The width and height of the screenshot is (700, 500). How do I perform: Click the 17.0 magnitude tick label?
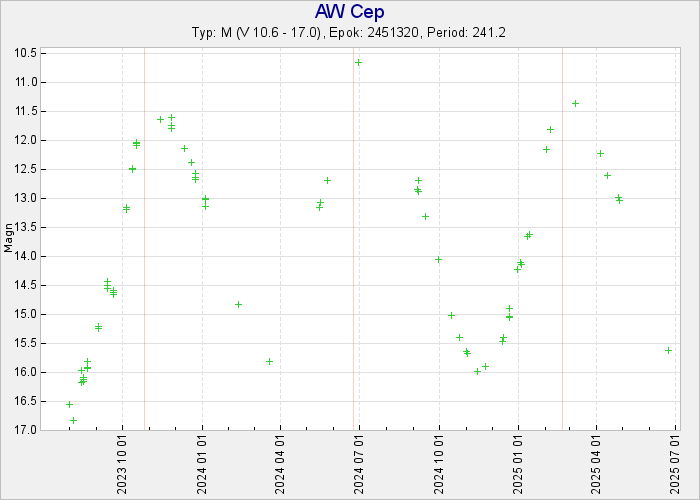pyautogui.click(x=27, y=430)
